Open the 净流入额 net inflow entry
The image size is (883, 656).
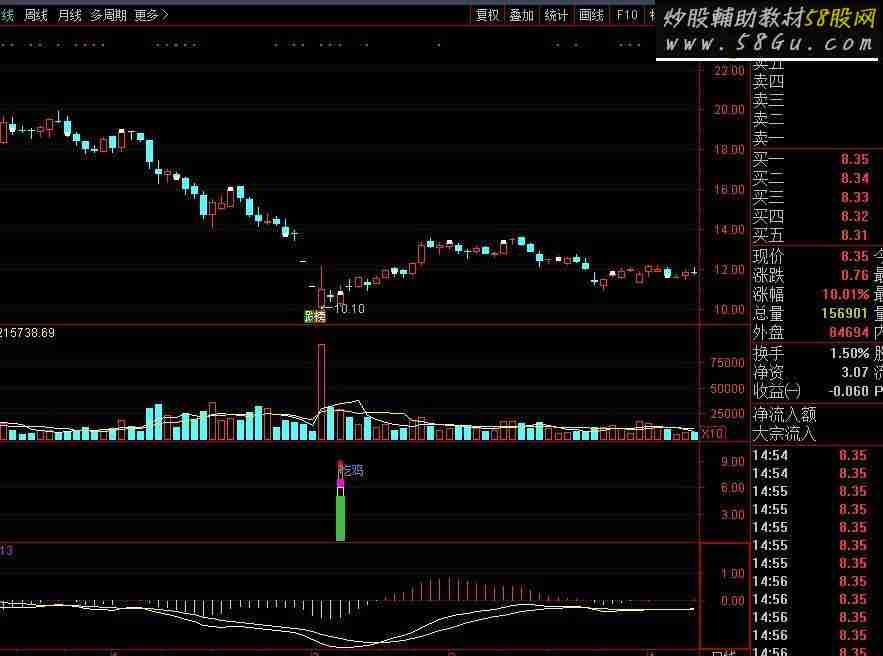[784, 415]
